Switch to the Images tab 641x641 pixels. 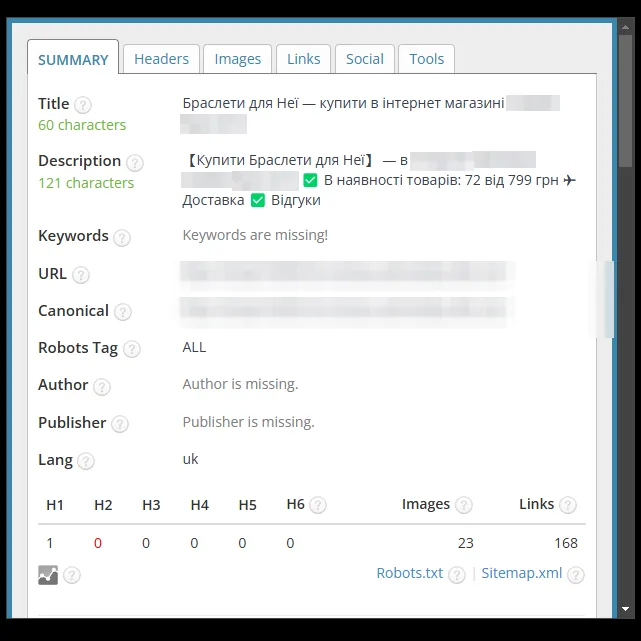pos(238,59)
